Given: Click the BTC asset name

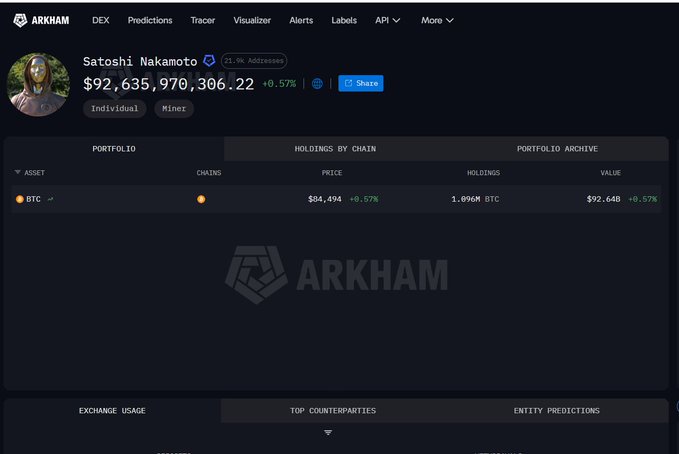Looking at the screenshot, I should [x=33, y=199].
